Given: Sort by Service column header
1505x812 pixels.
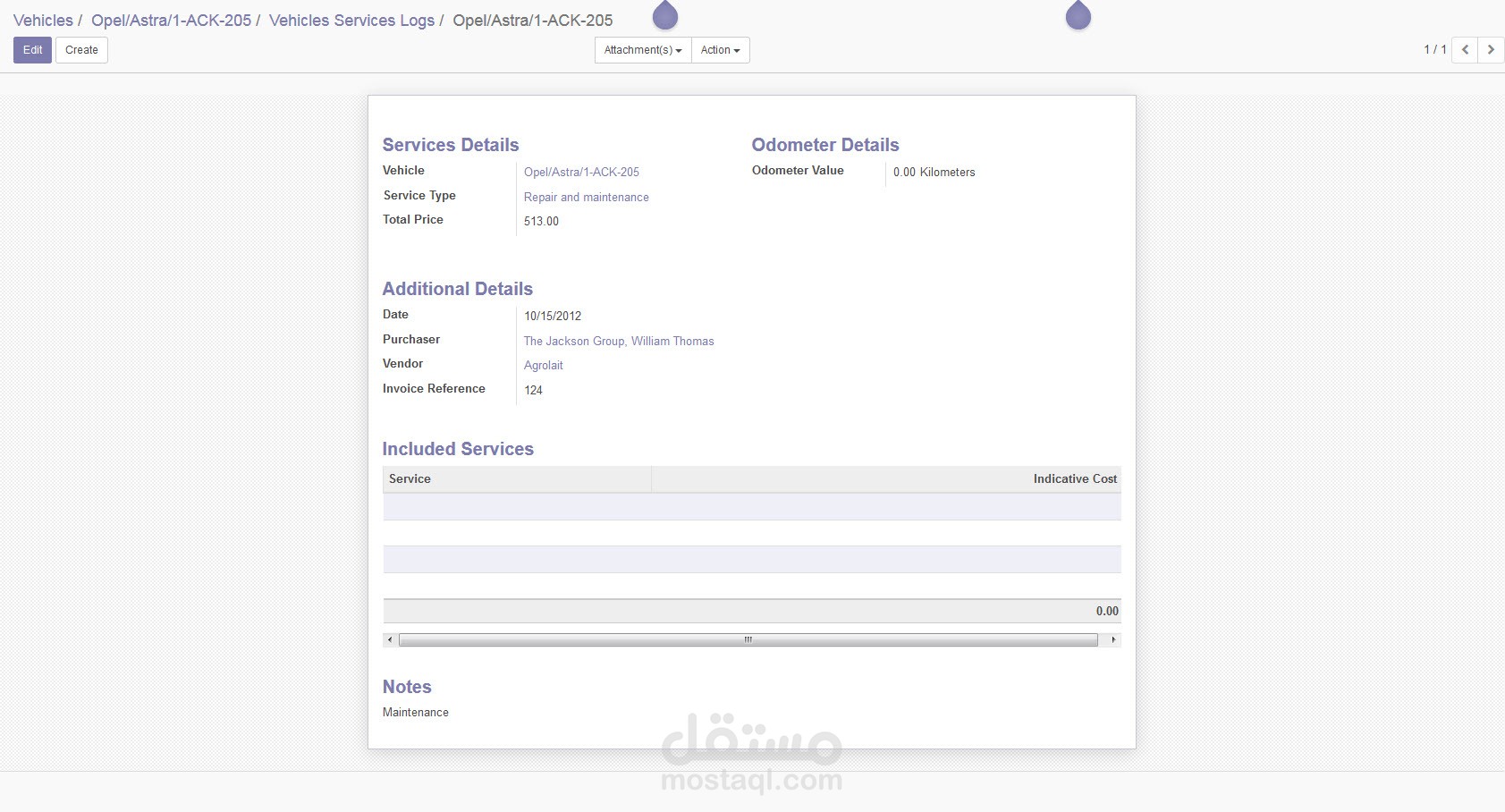Looking at the screenshot, I should (x=517, y=479).
